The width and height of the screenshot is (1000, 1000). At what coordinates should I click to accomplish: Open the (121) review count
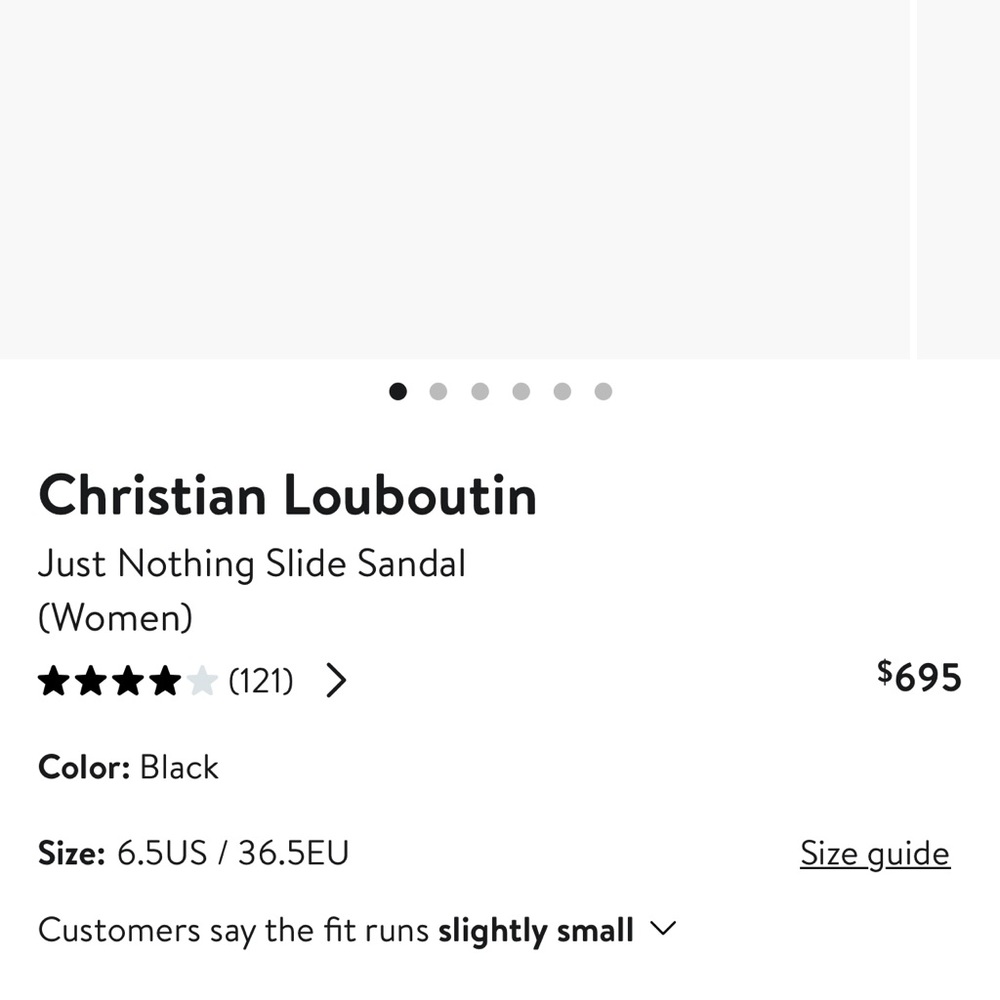(x=261, y=680)
